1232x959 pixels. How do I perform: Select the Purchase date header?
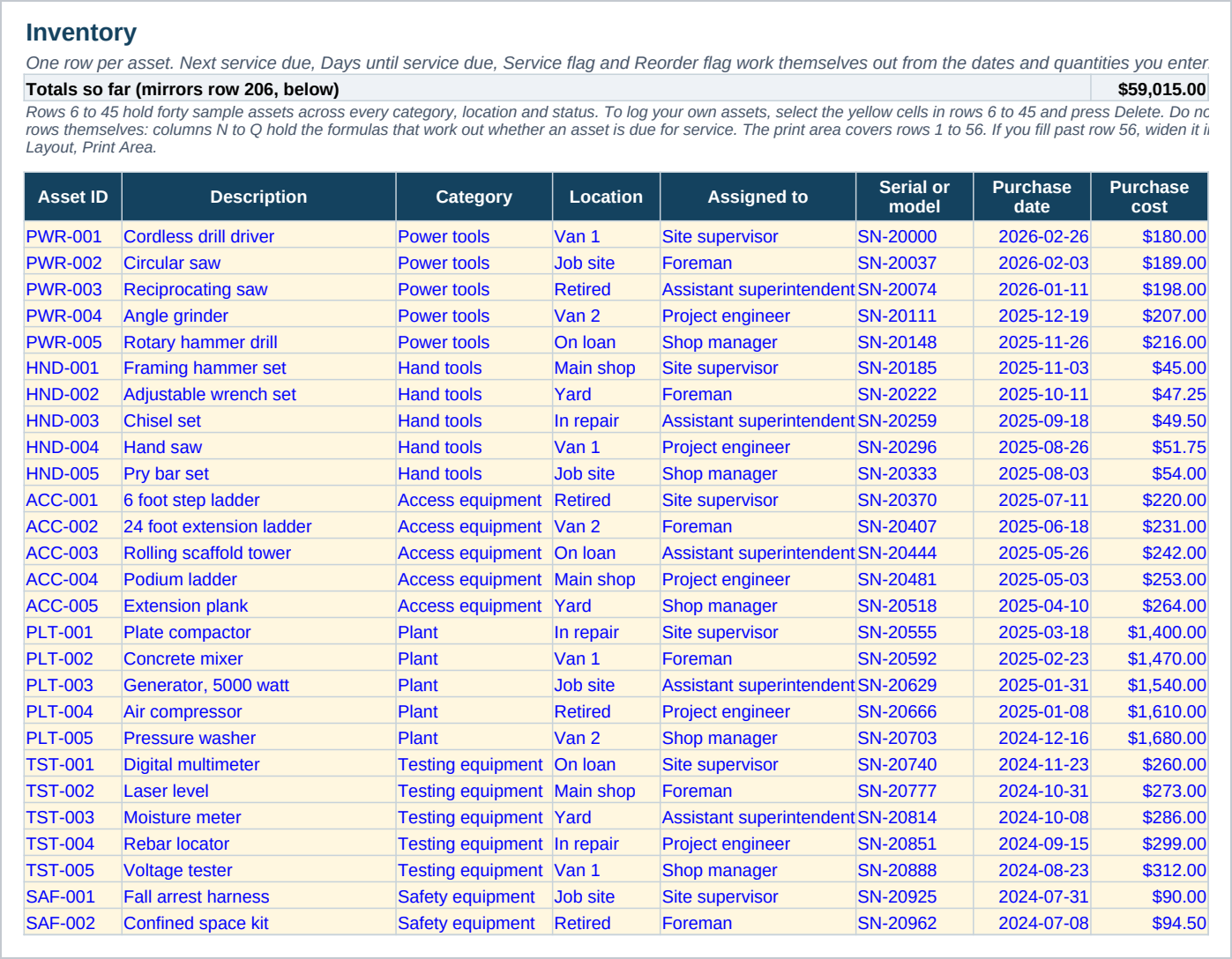pyautogui.click(x=1032, y=197)
